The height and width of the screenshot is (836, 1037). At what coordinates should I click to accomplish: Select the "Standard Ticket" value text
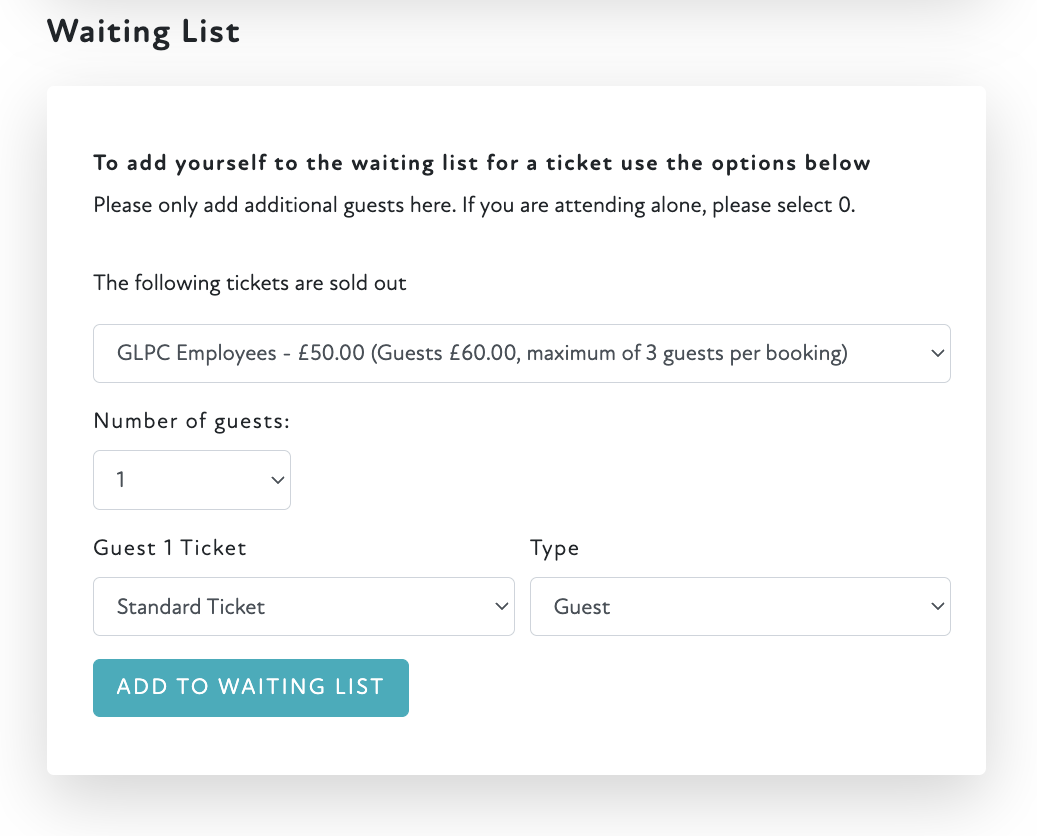190,606
